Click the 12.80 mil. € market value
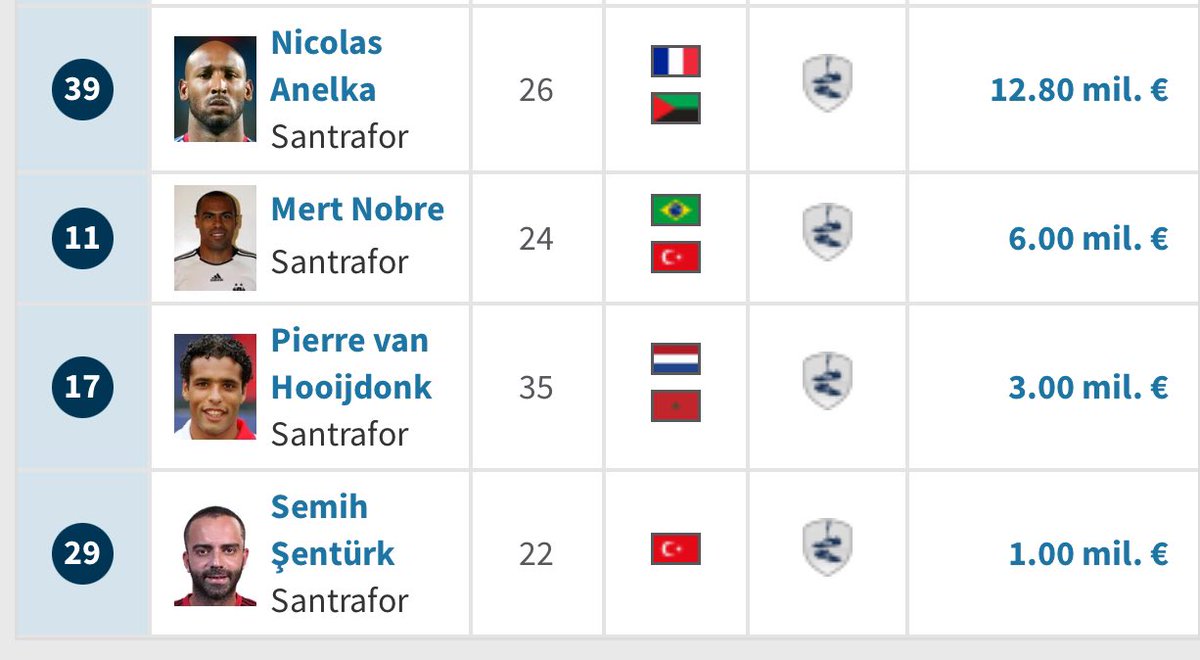Viewport: 1200px width, 660px height. tap(1079, 90)
